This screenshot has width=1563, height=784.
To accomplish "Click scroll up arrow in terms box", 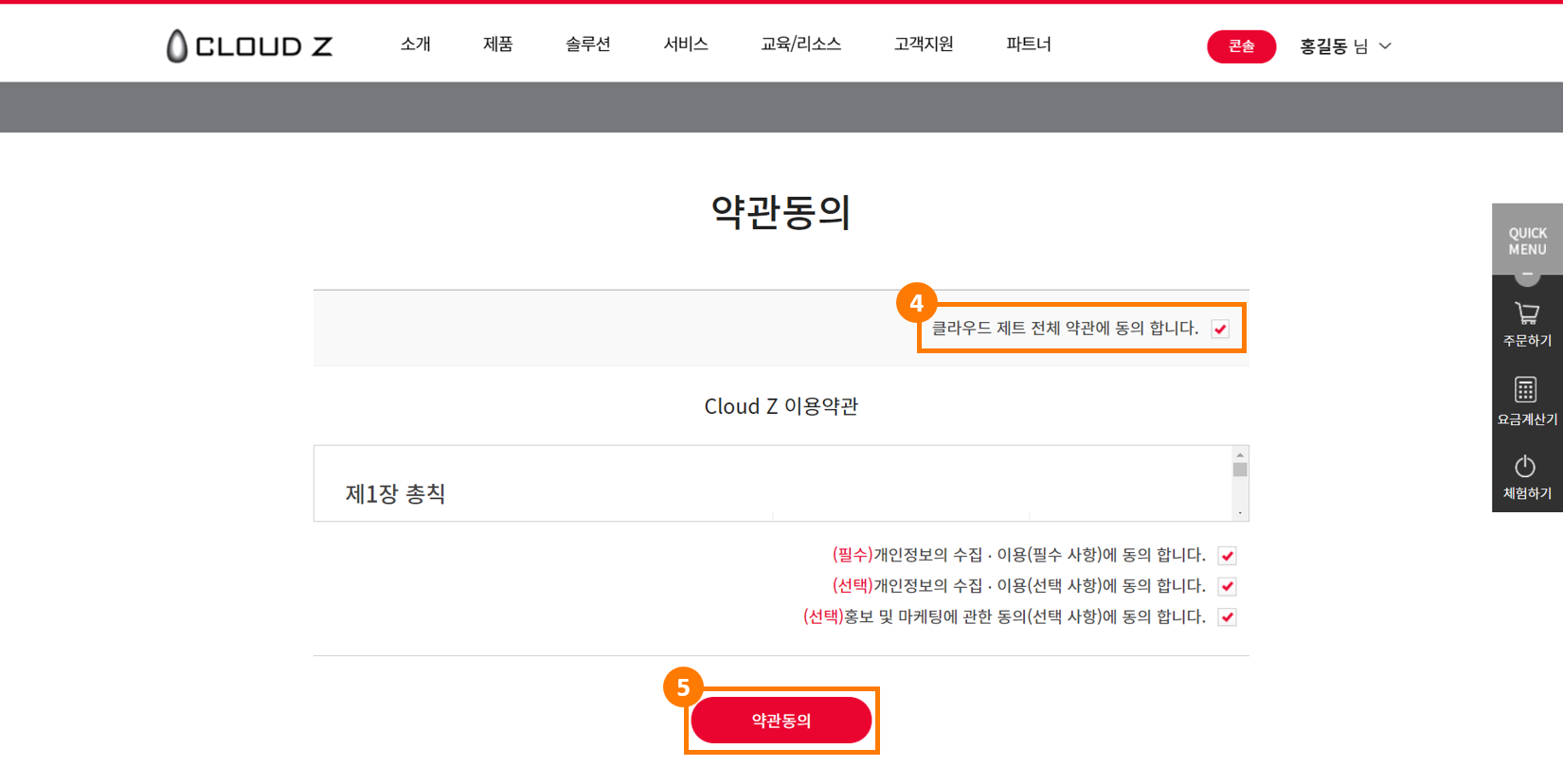I will [x=1240, y=454].
